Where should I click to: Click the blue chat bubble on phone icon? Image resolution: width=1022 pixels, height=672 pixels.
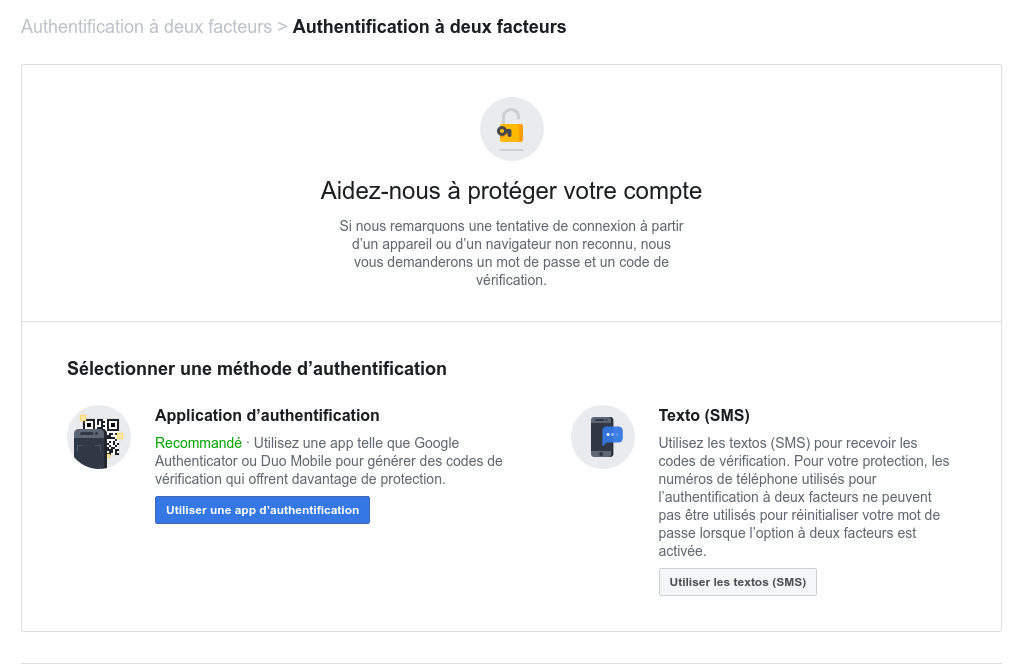613,435
